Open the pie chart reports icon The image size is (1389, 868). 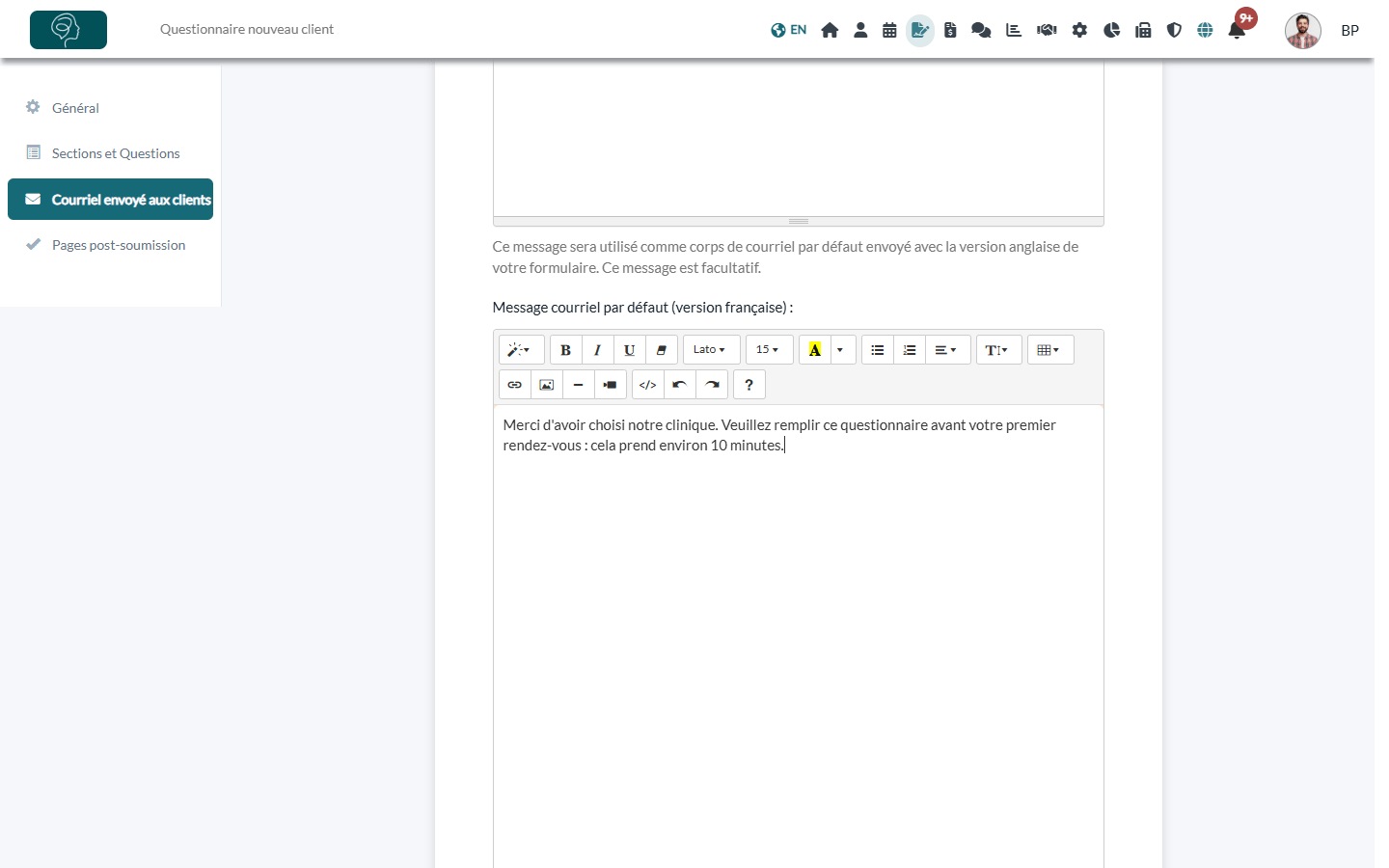click(1111, 30)
